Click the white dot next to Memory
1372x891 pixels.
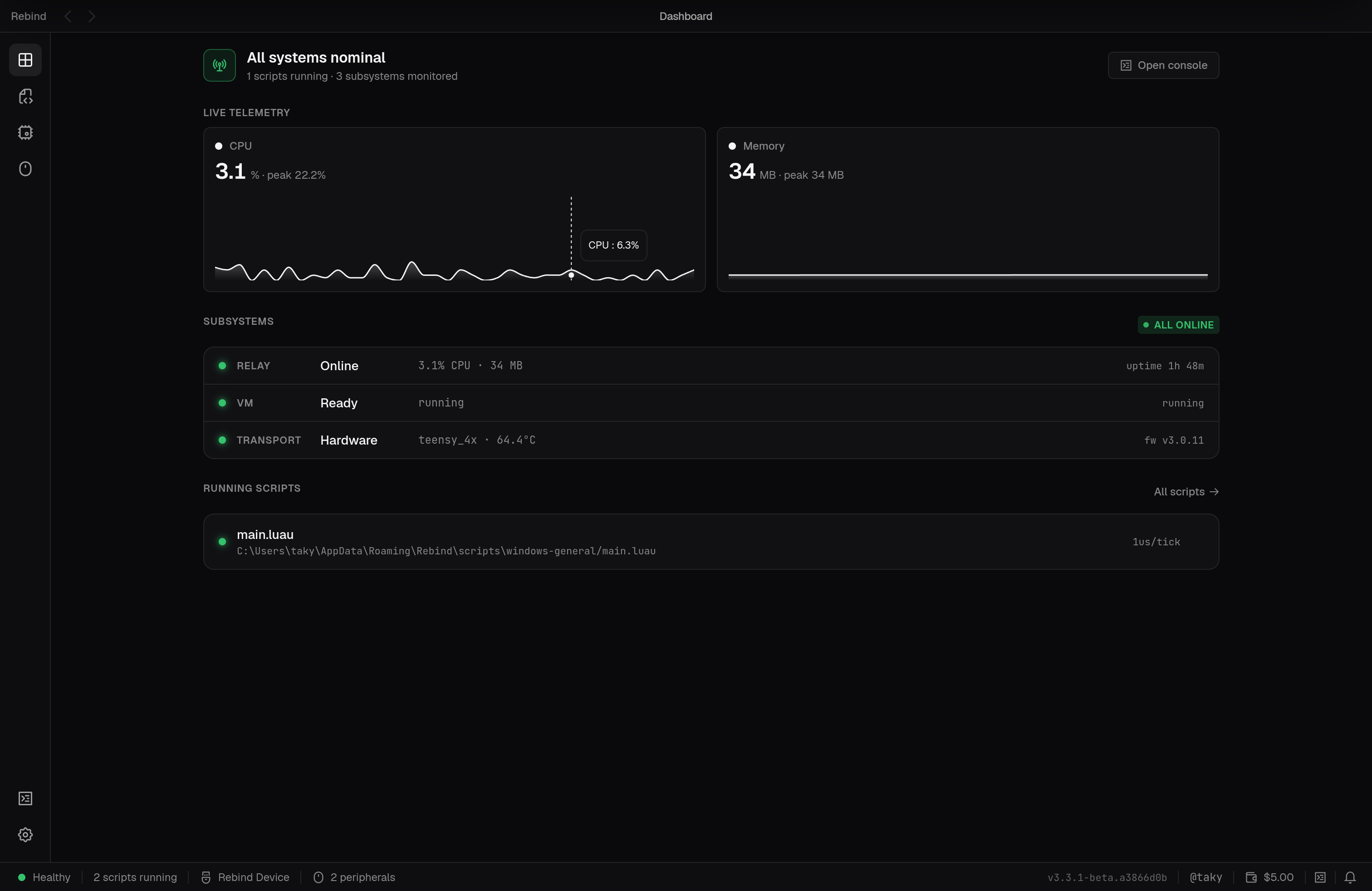pyautogui.click(x=732, y=147)
